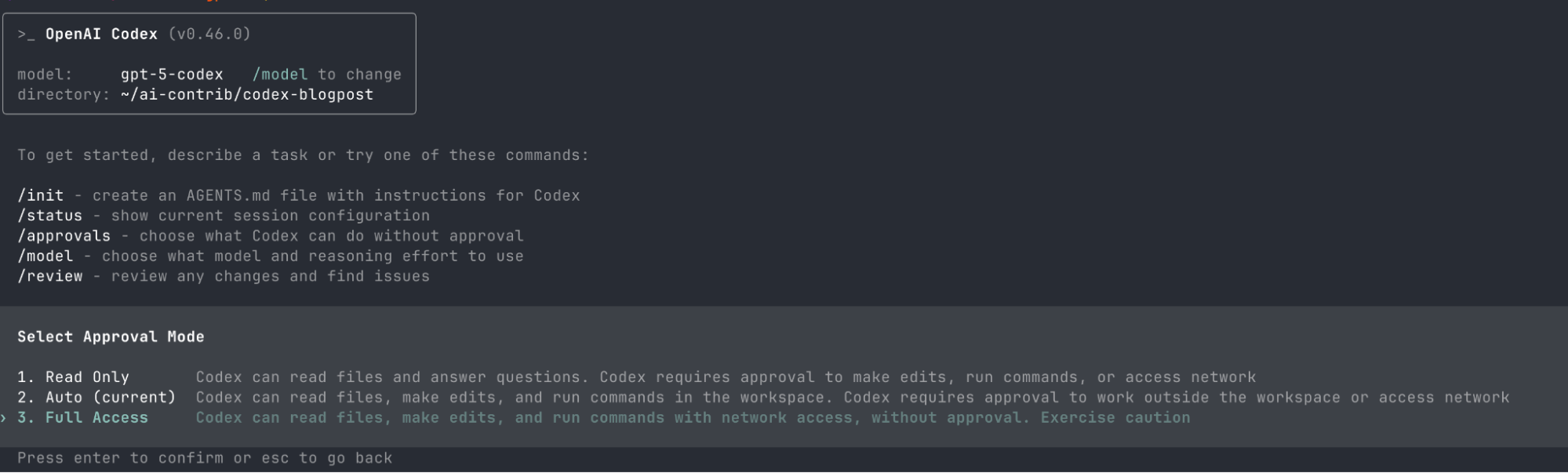Choose the Auto (current) approval mode
The width and height of the screenshot is (1568, 473).
point(110,398)
